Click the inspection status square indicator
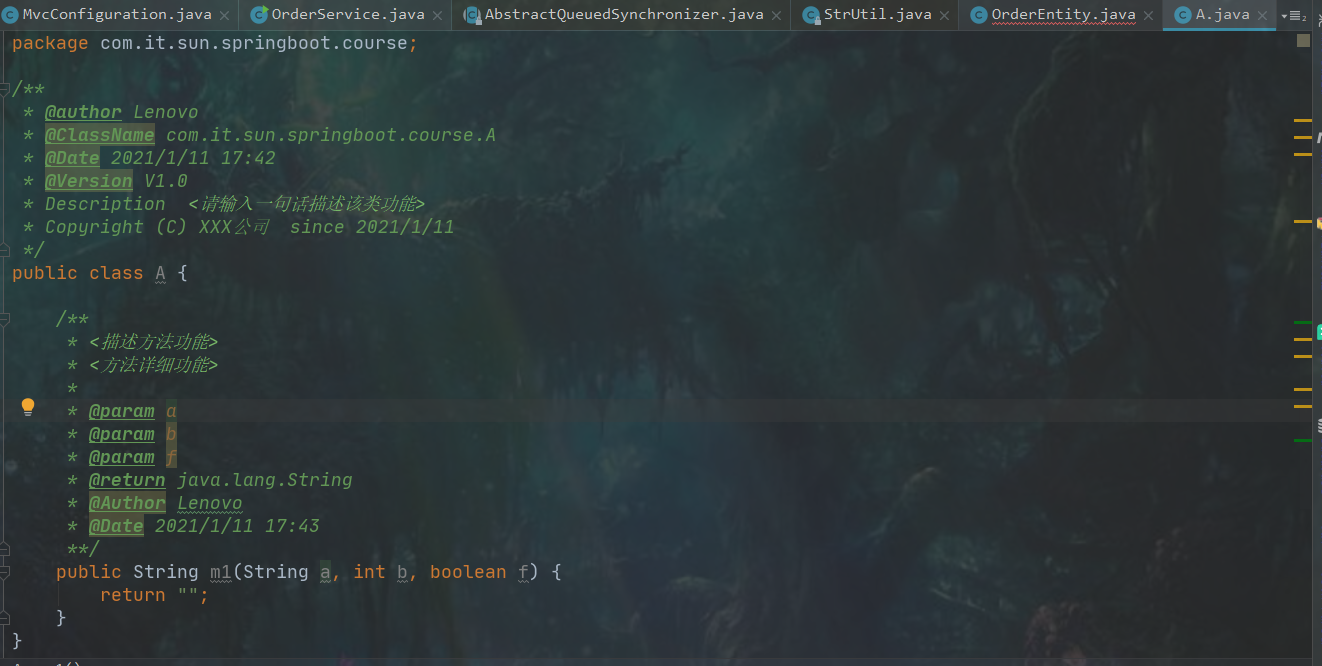This screenshot has height=666, width=1322. [x=1303, y=41]
